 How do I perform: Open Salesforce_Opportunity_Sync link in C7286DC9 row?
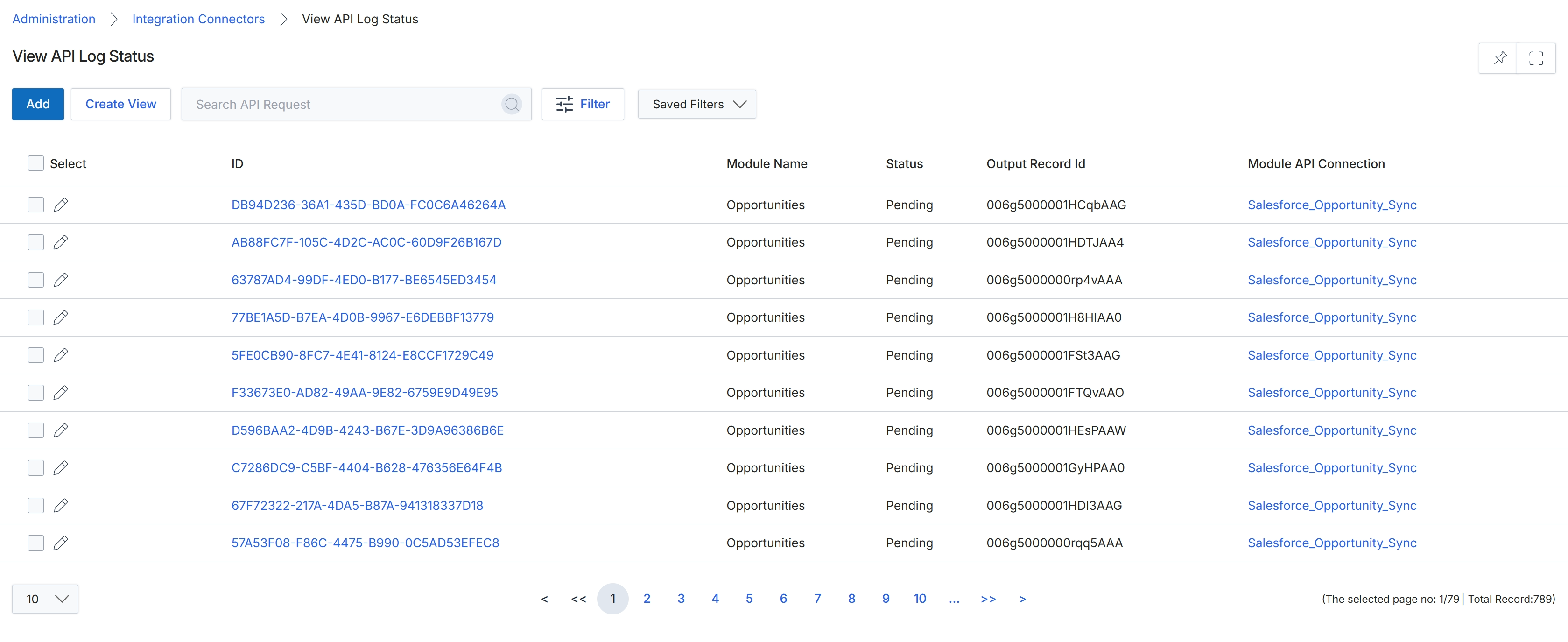(x=1332, y=468)
